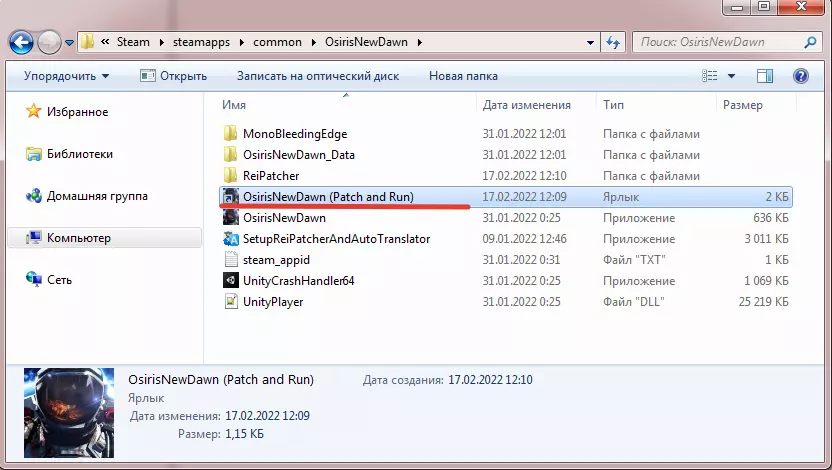Expand subfolder arrow after OsirisNewDawn breadcrumb

click(x=420, y=42)
